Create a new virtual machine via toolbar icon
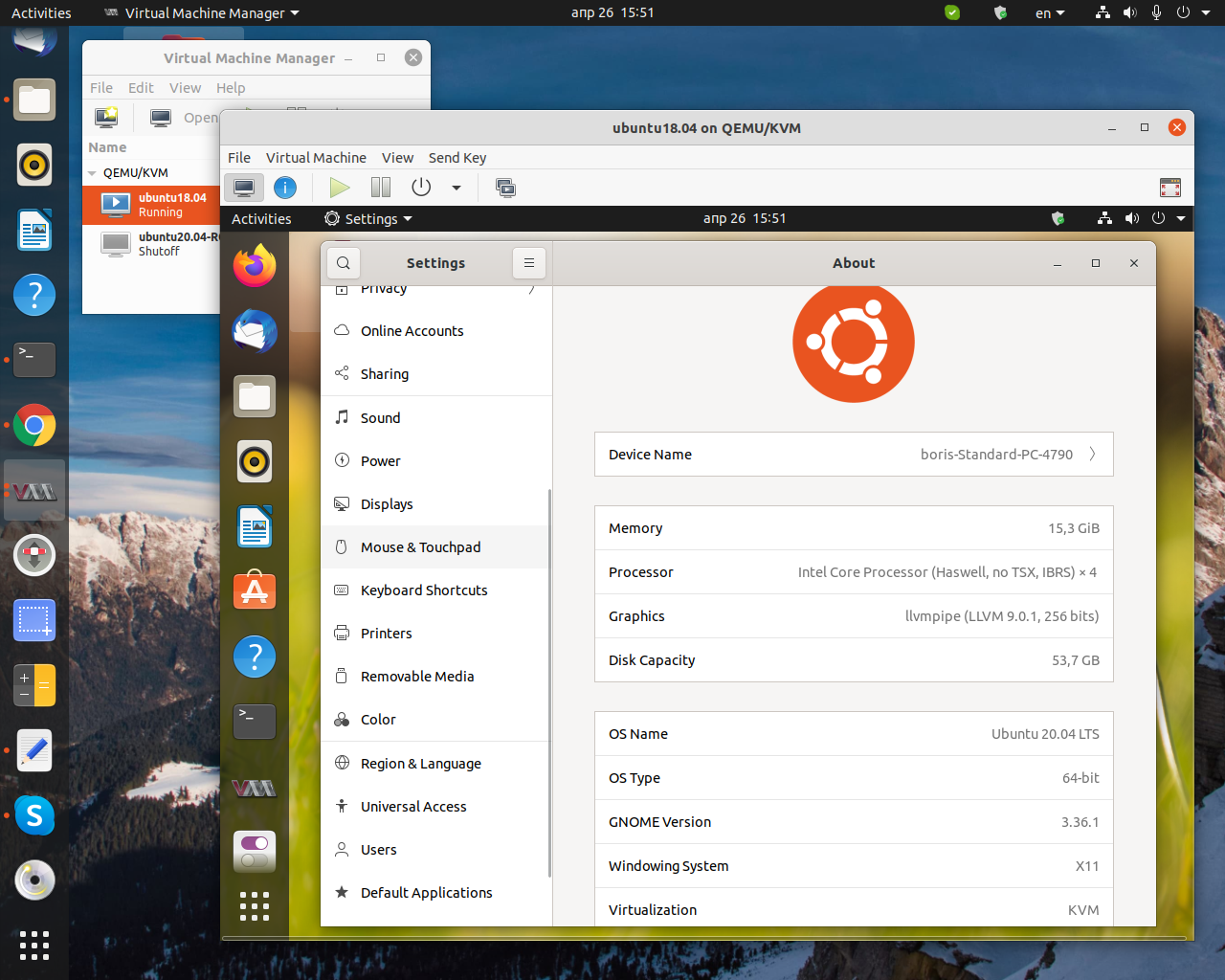The width and height of the screenshot is (1225, 980). coord(106,117)
